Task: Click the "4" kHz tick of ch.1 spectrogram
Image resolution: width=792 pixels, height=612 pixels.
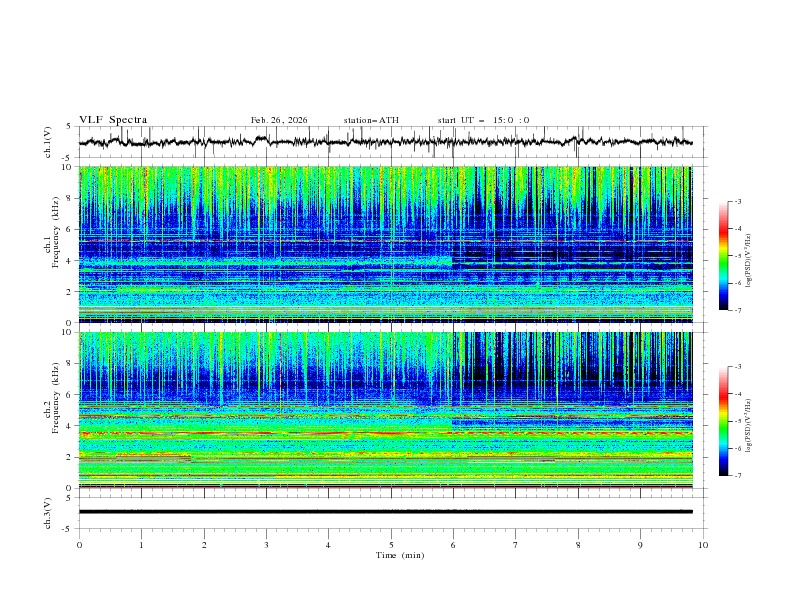Action: coord(71,261)
